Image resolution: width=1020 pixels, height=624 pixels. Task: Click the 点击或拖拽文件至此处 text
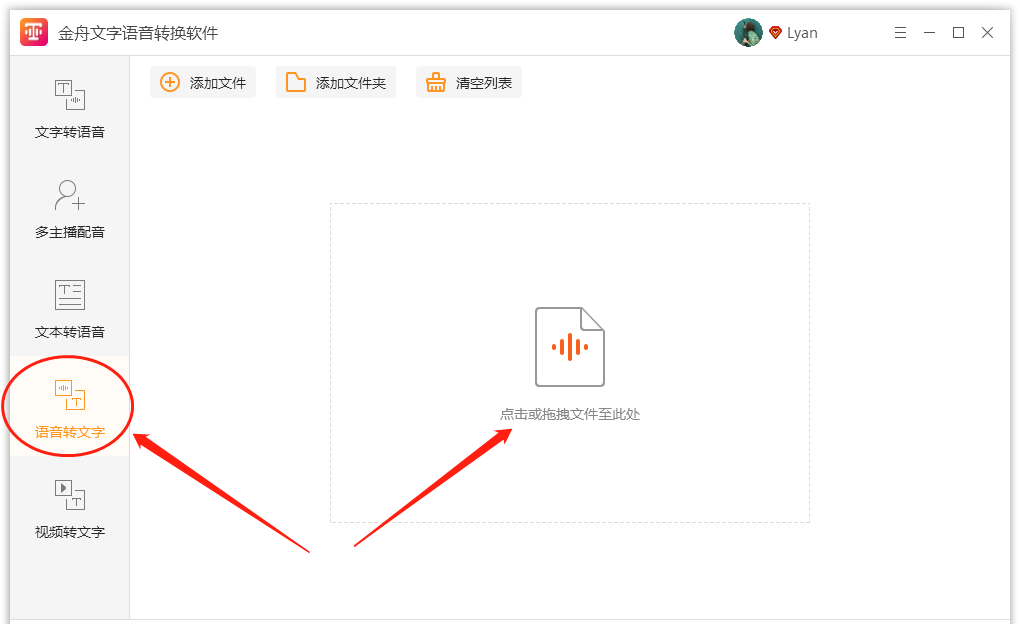pos(569,414)
